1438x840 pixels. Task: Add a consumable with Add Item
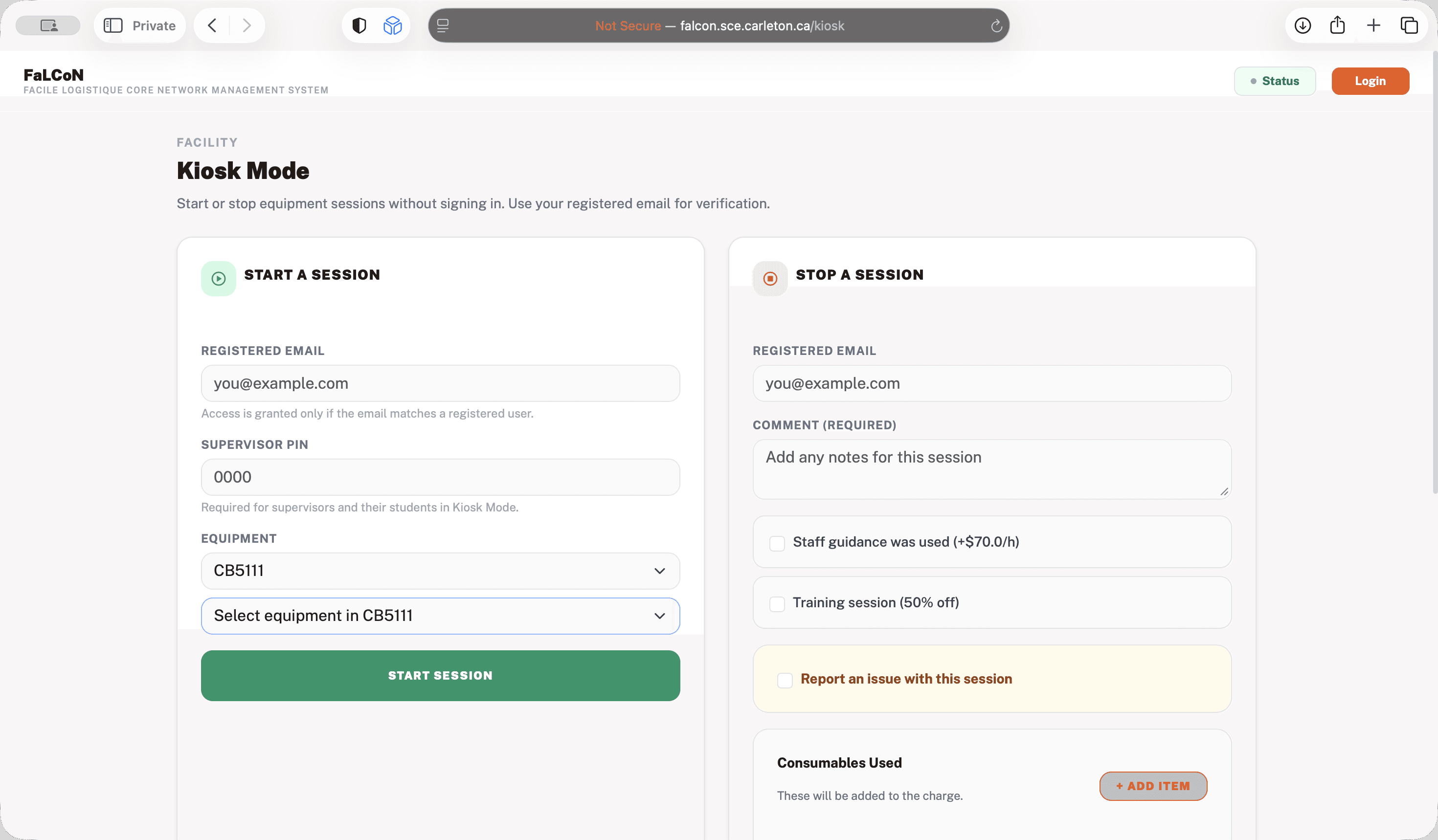coord(1153,786)
